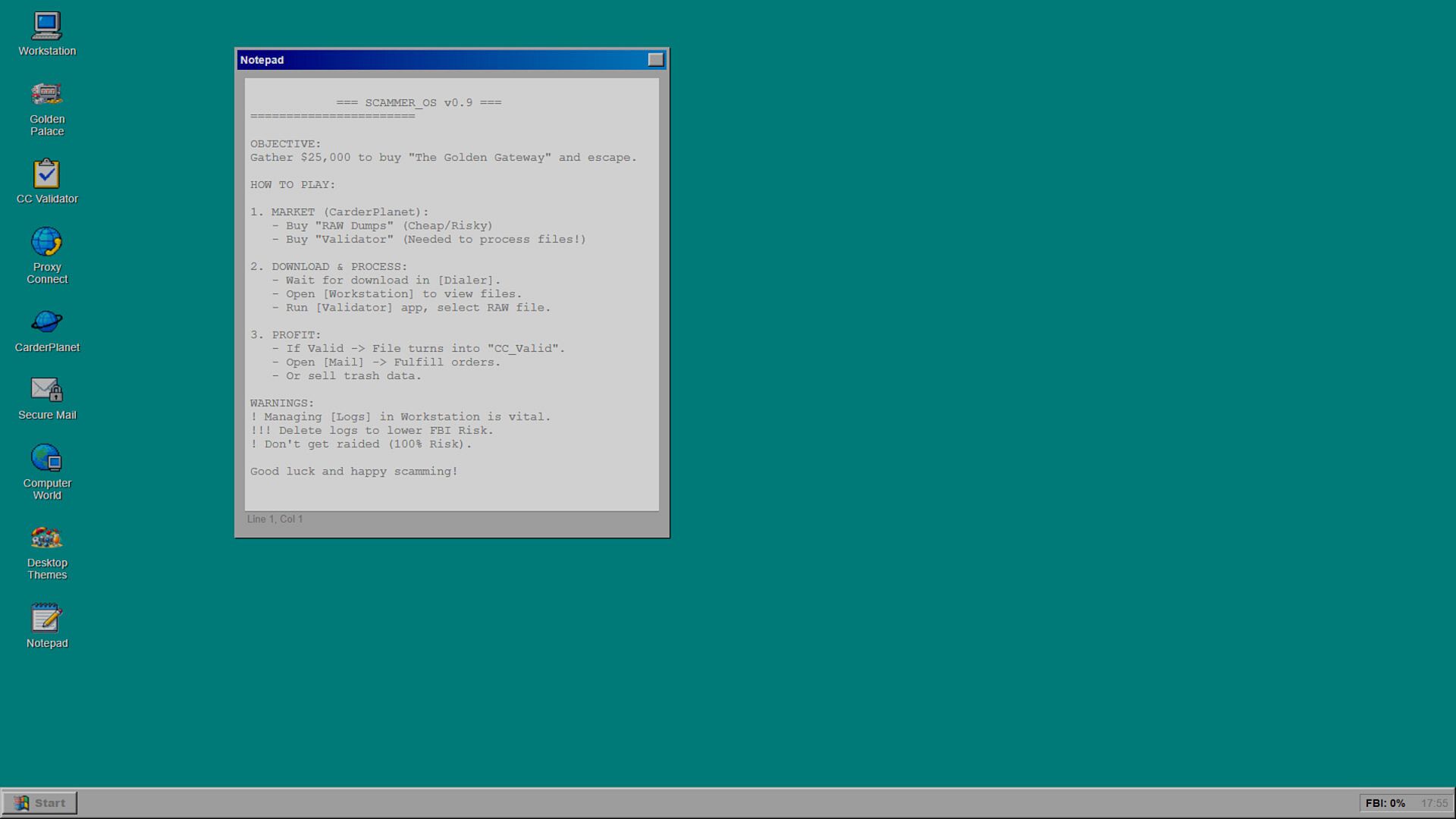Click the Notepad window title bar
Image resolution: width=1456 pixels, height=819 pixels.
pos(440,60)
